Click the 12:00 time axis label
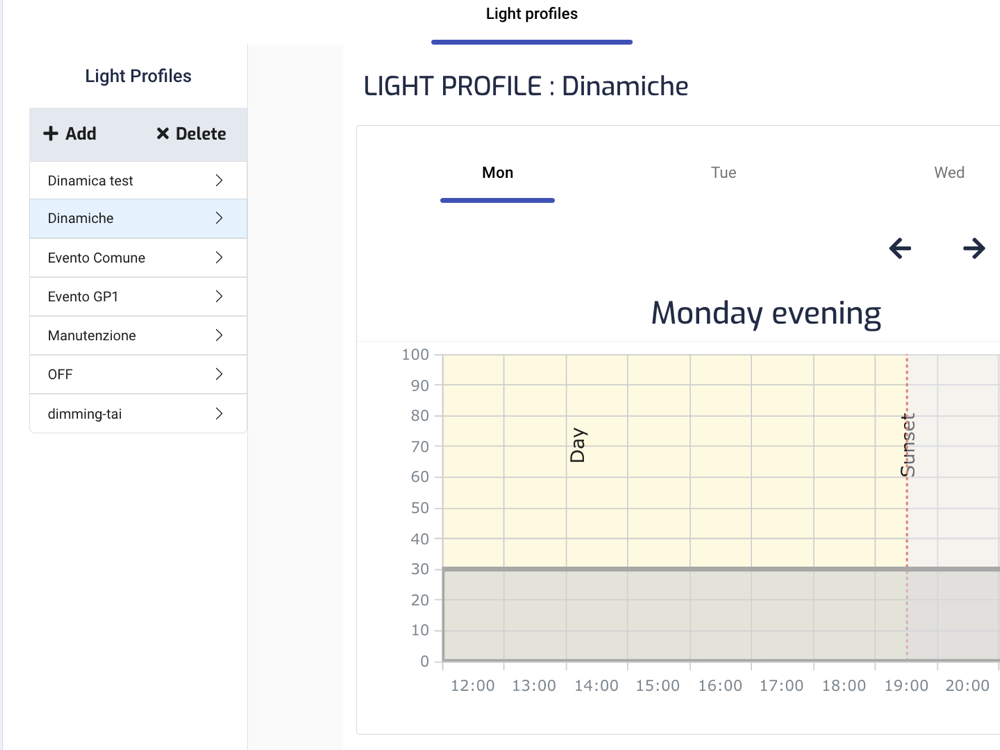The height and width of the screenshot is (750, 1000). tap(473, 686)
